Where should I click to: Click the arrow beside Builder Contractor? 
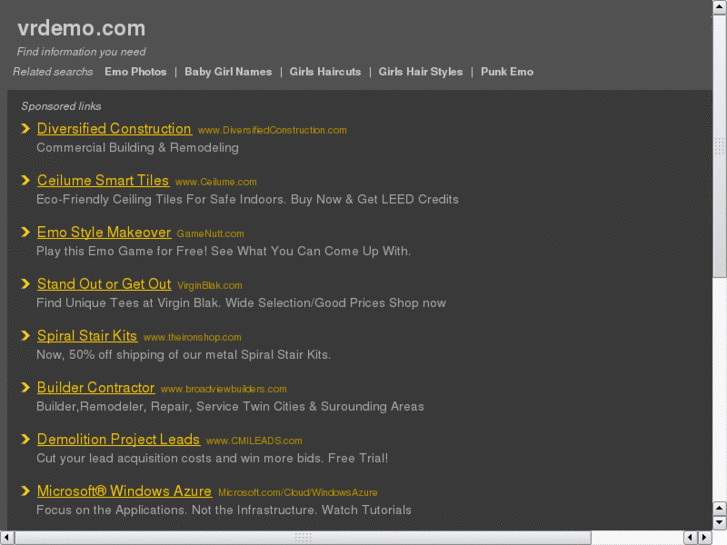[x=26, y=387]
